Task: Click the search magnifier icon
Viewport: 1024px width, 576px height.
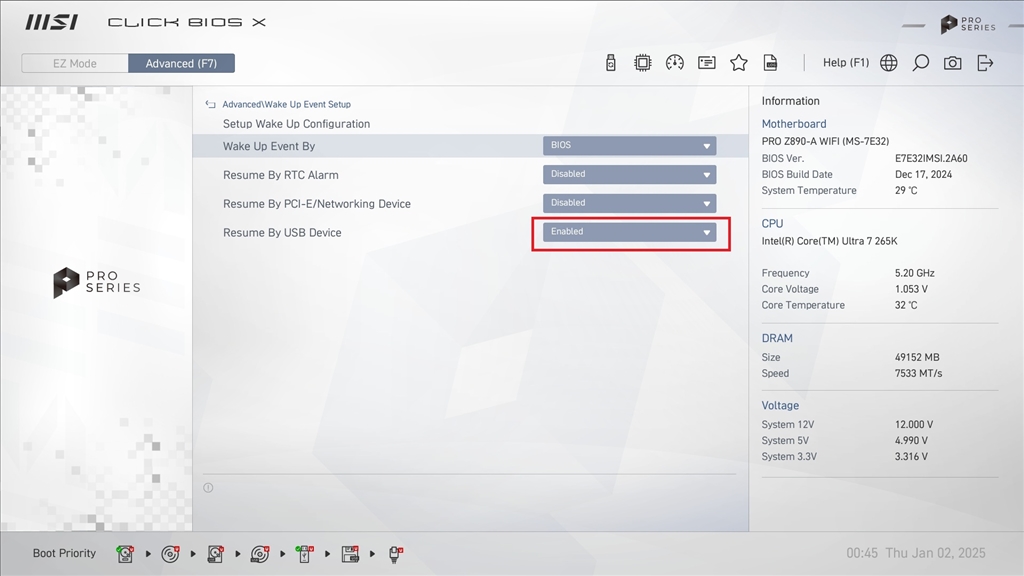Action: 921,63
